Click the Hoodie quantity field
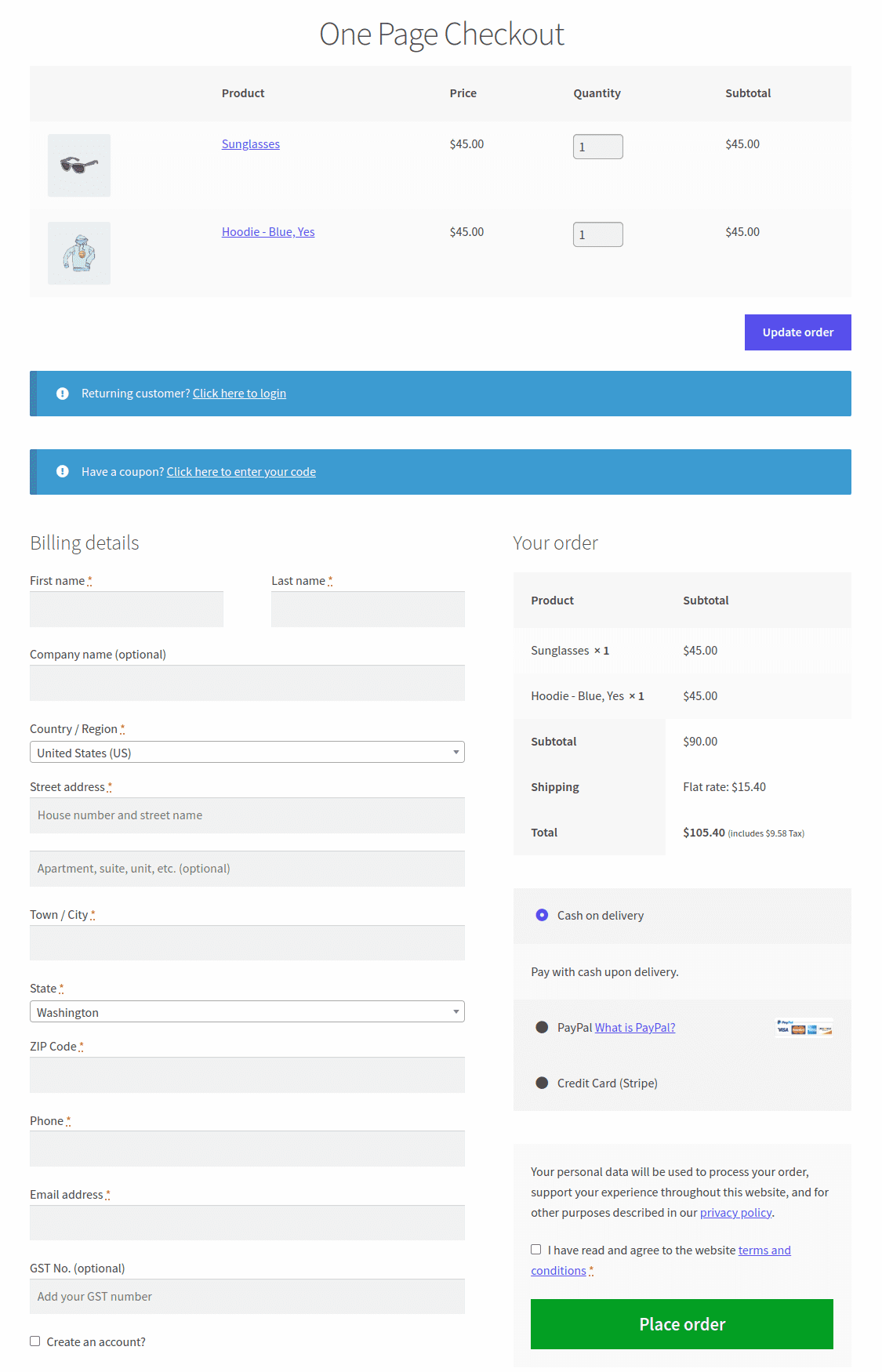The width and height of the screenshot is (882, 1372). tap(598, 234)
